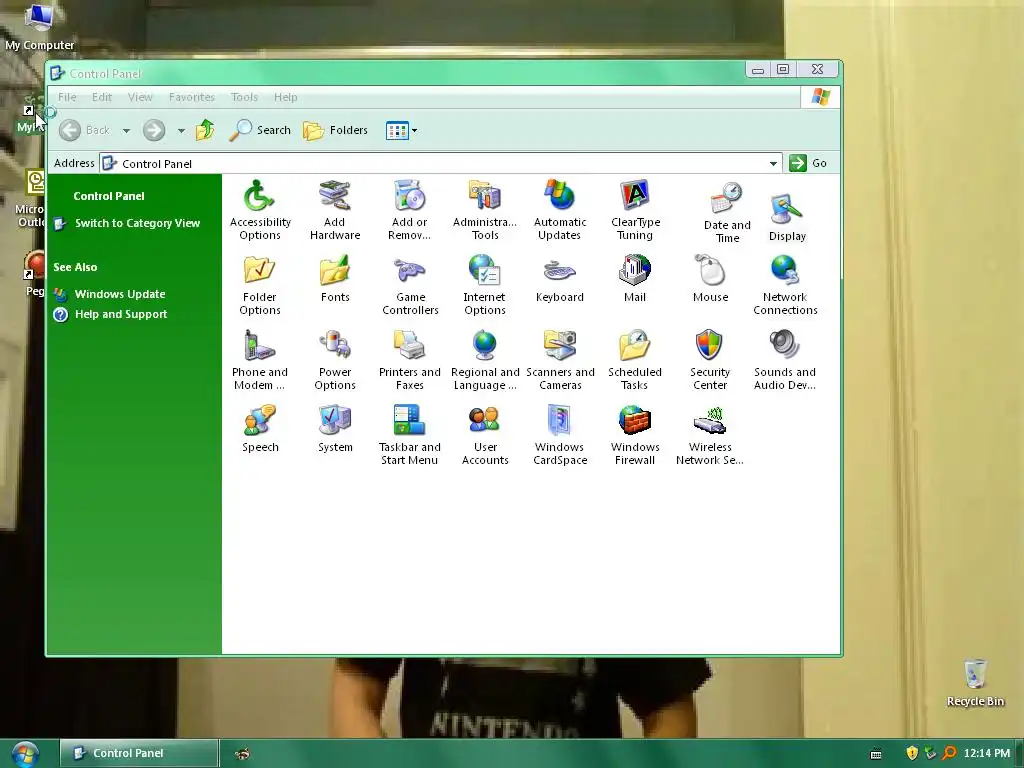Open Printers and Faxes
The height and width of the screenshot is (768, 1024).
pyautogui.click(x=409, y=360)
